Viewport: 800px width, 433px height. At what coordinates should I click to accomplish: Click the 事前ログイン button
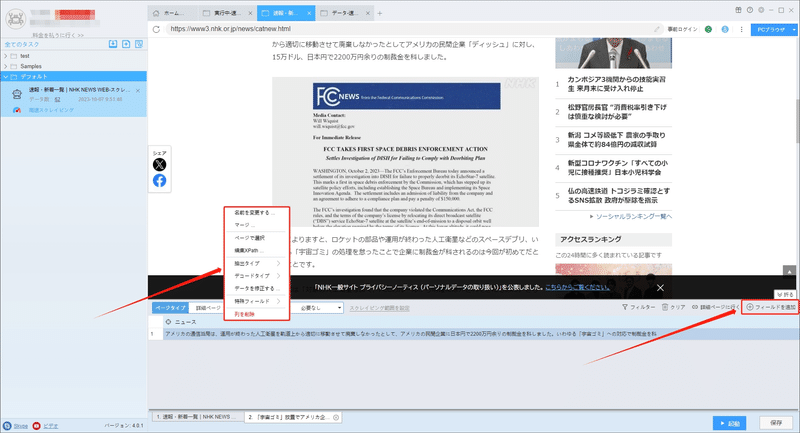pos(682,29)
